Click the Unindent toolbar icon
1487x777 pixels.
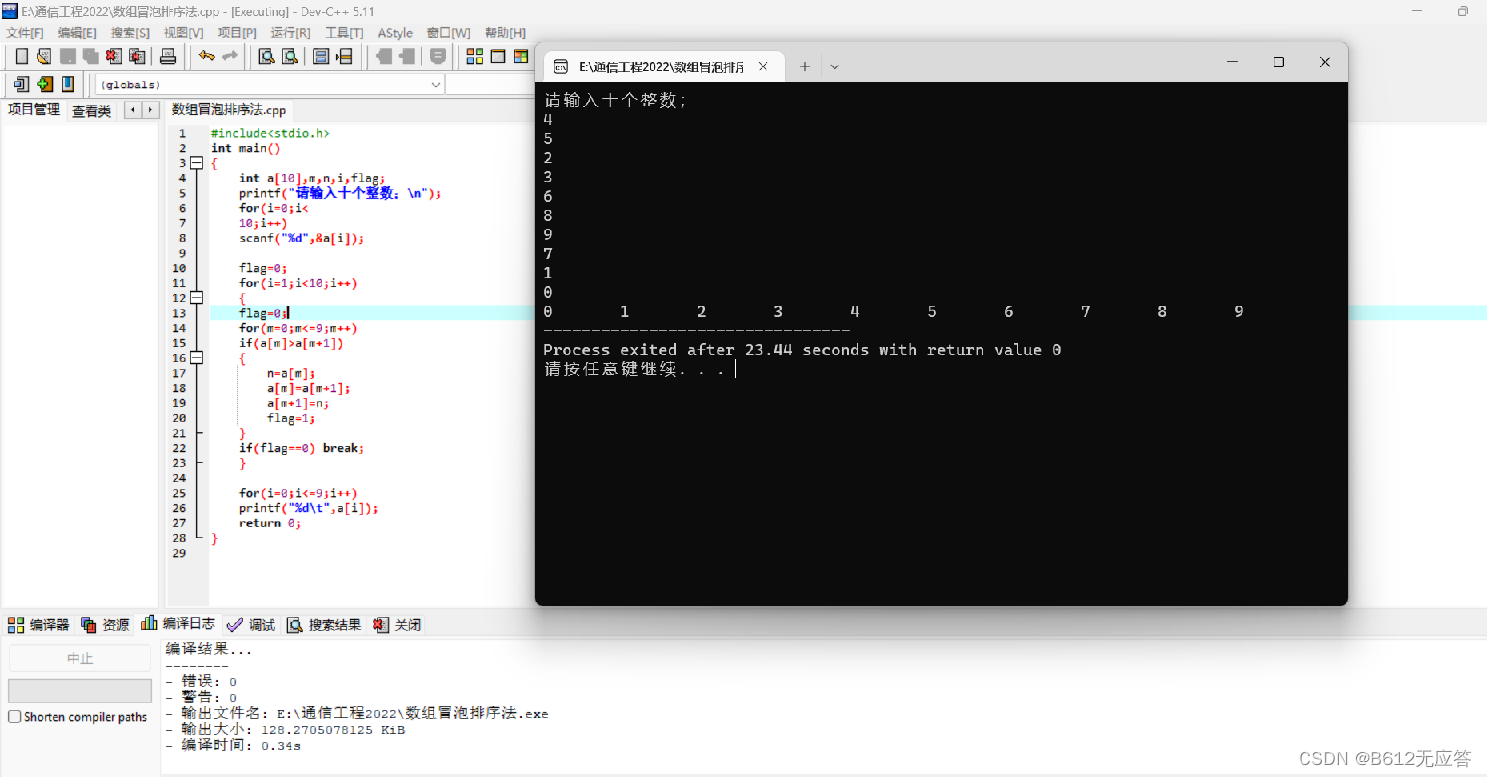tap(407, 56)
